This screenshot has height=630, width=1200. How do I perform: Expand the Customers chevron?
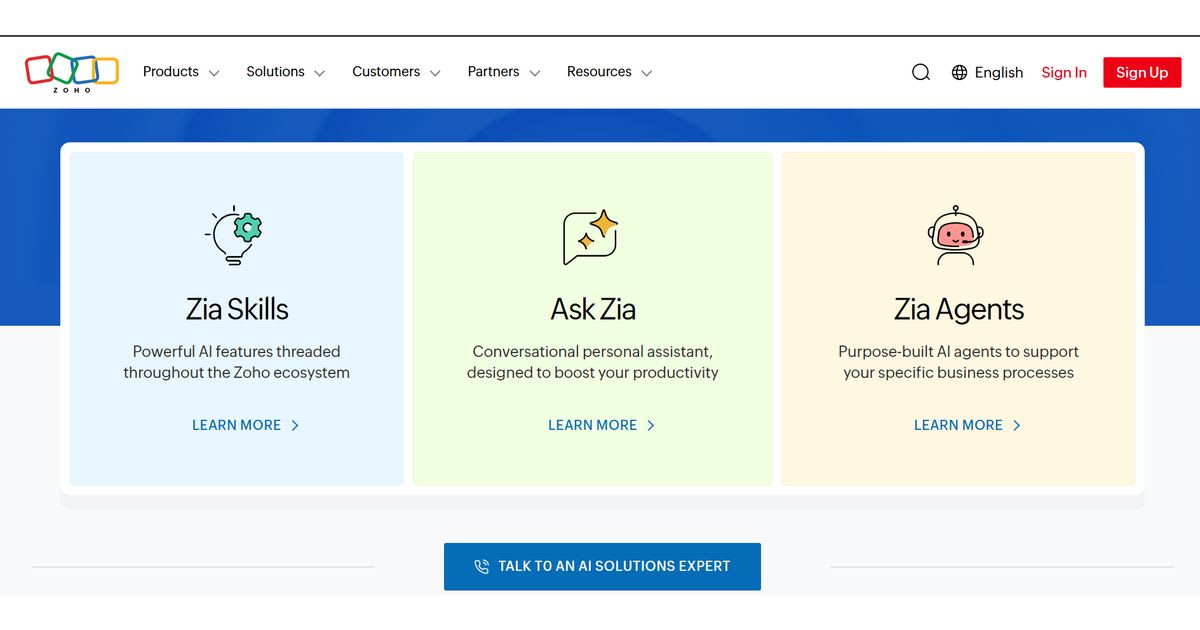tap(435, 73)
